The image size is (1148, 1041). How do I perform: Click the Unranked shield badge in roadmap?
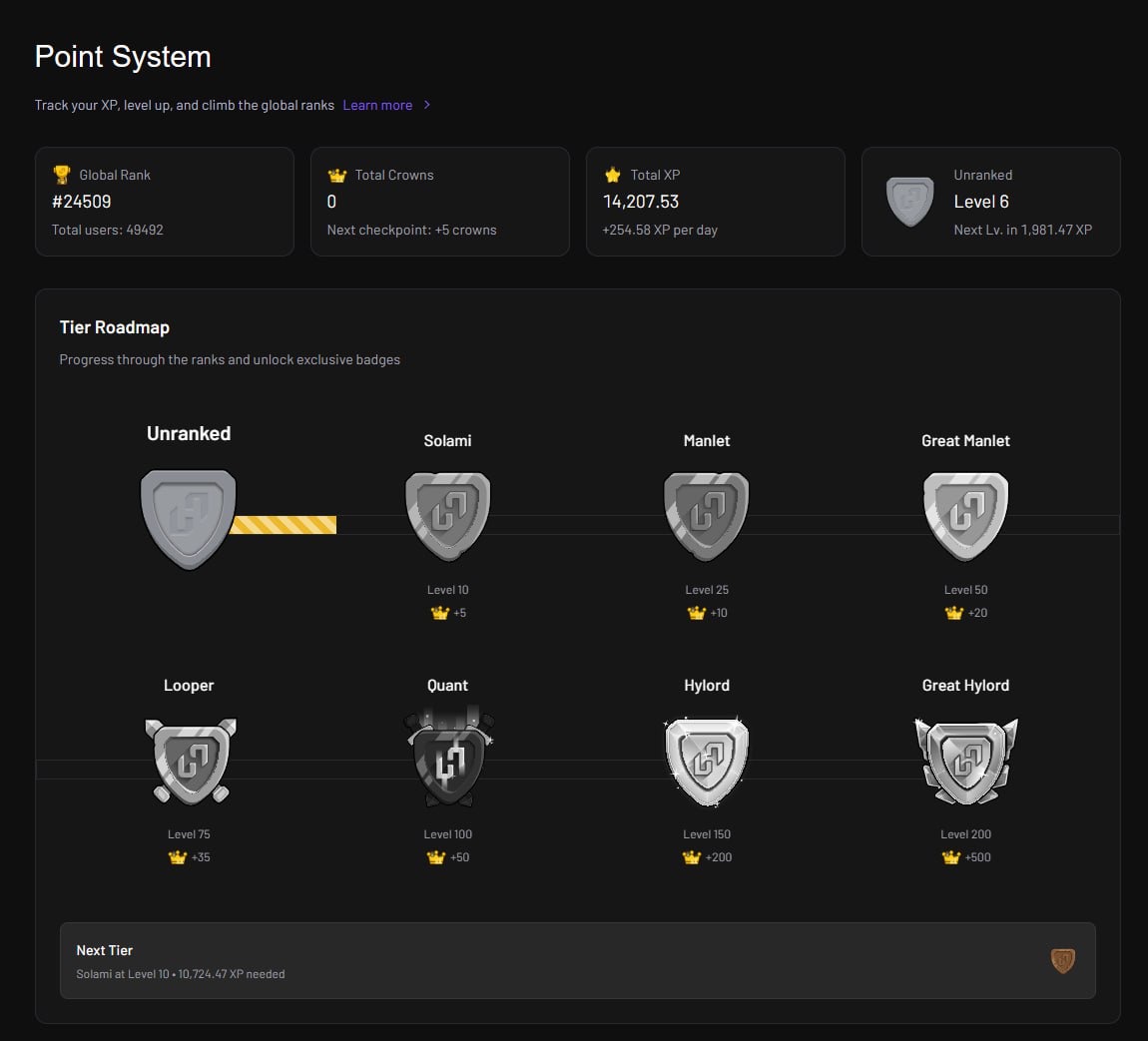pyautogui.click(x=189, y=519)
